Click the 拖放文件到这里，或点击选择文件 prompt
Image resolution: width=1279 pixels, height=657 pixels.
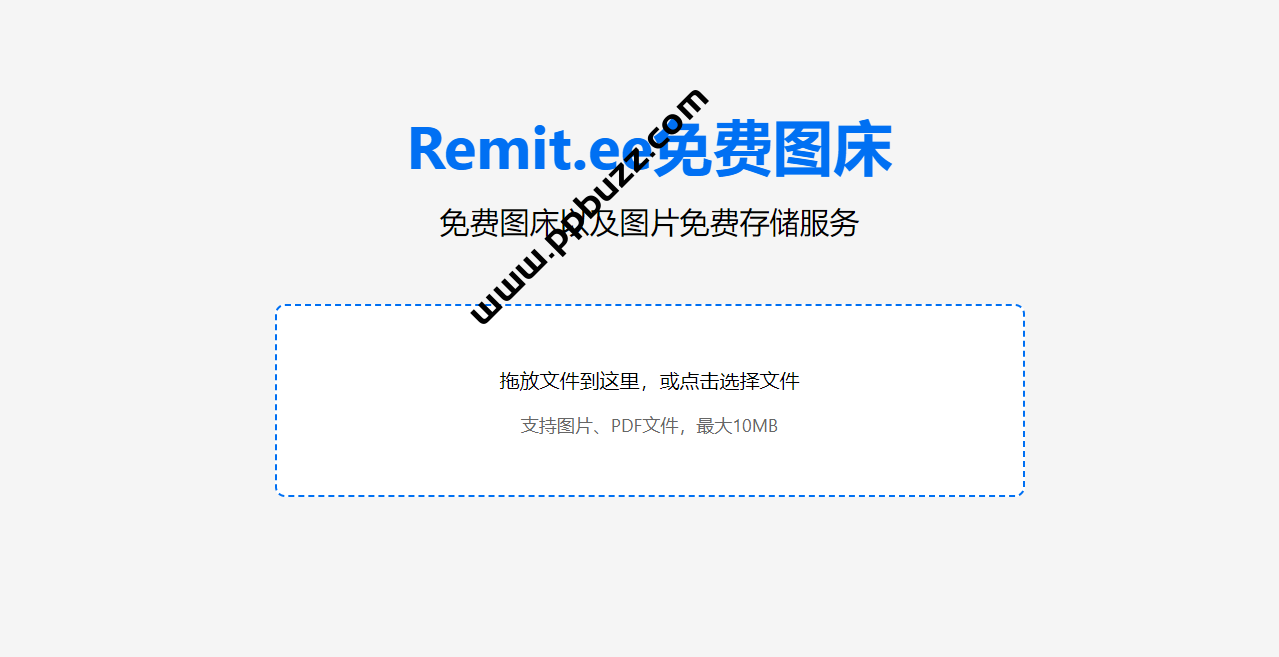click(650, 381)
